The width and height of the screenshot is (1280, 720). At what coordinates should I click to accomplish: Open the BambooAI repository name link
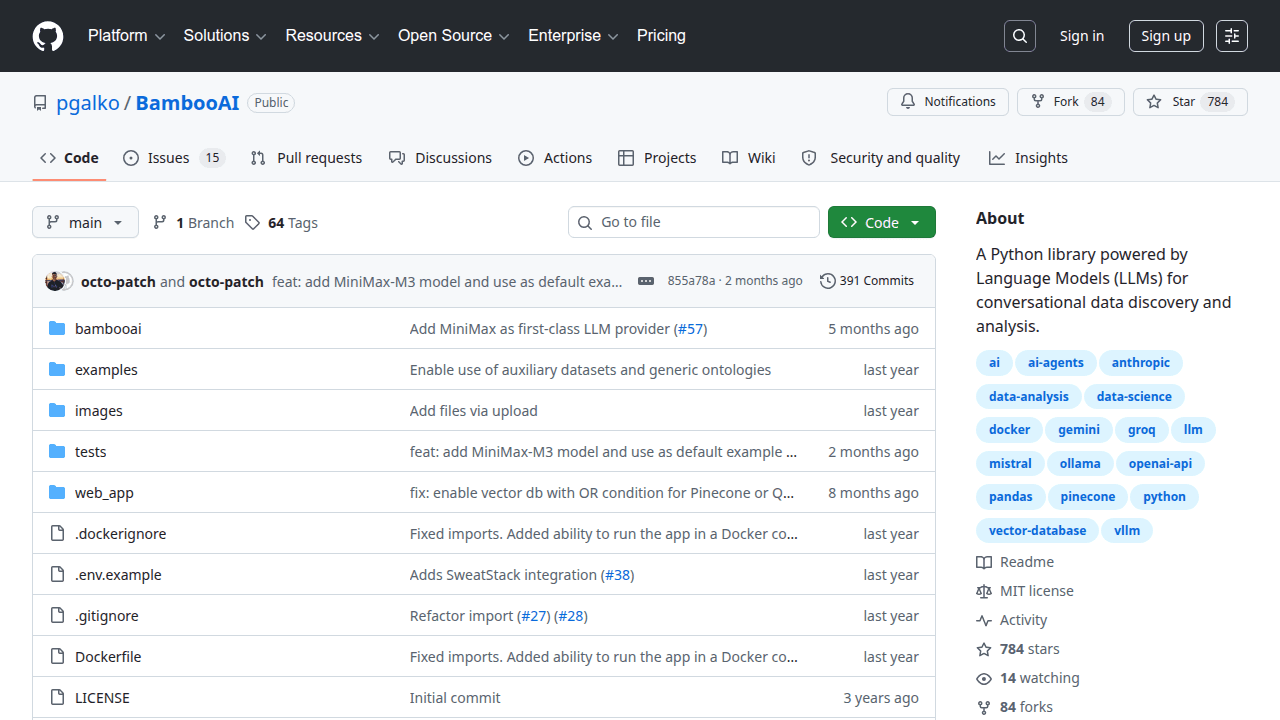click(187, 103)
